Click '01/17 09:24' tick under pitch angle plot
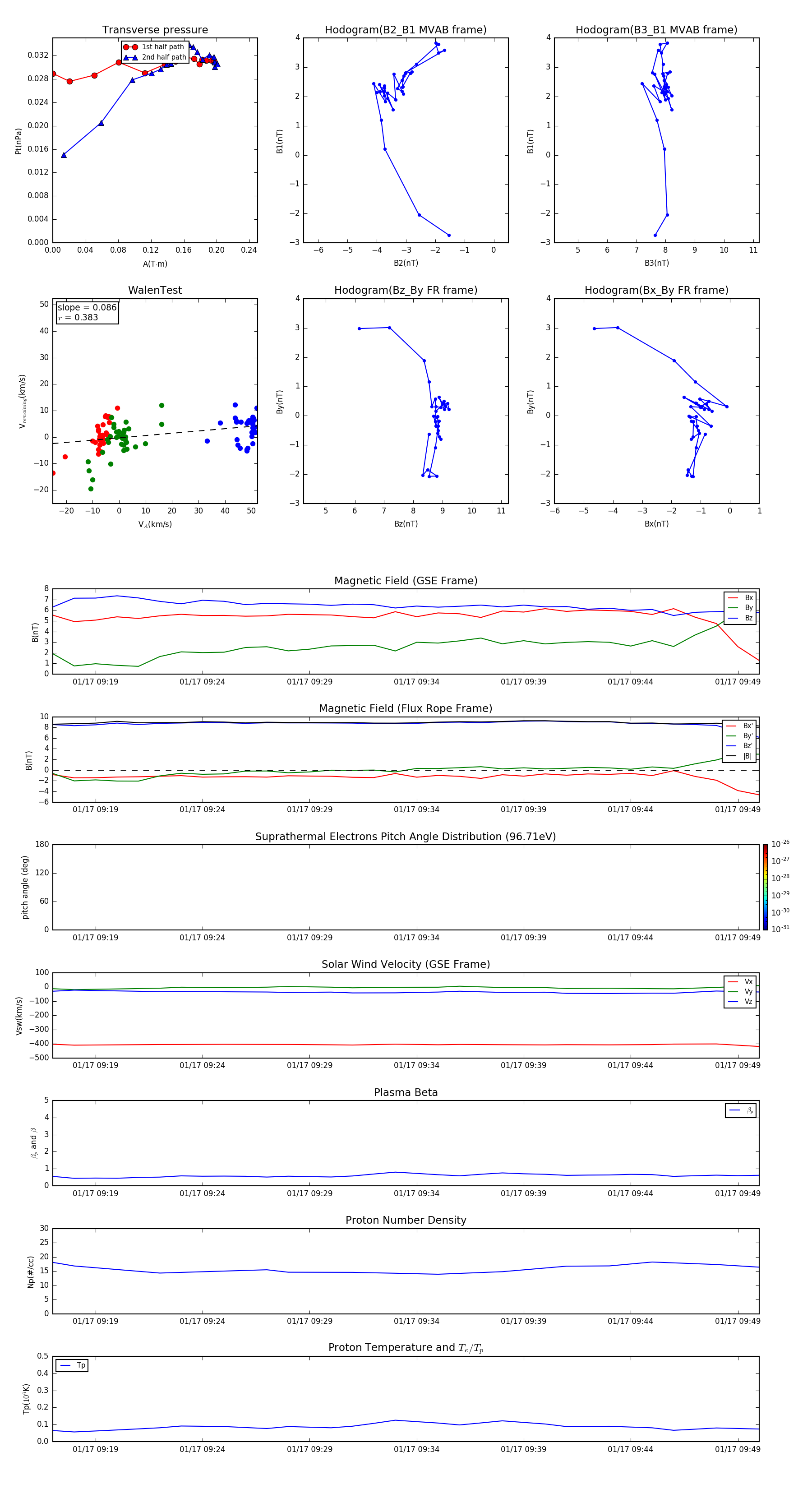The height and width of the screenshot is (1489, 812). 202,938
